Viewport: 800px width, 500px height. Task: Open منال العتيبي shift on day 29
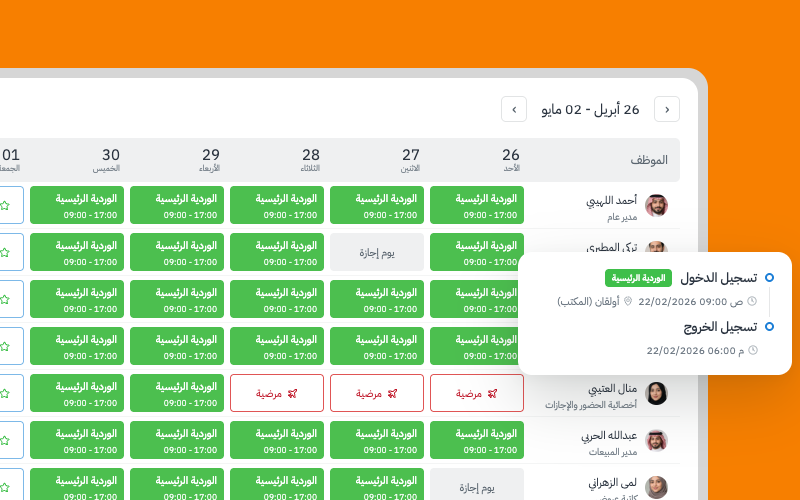coord(177,393)
